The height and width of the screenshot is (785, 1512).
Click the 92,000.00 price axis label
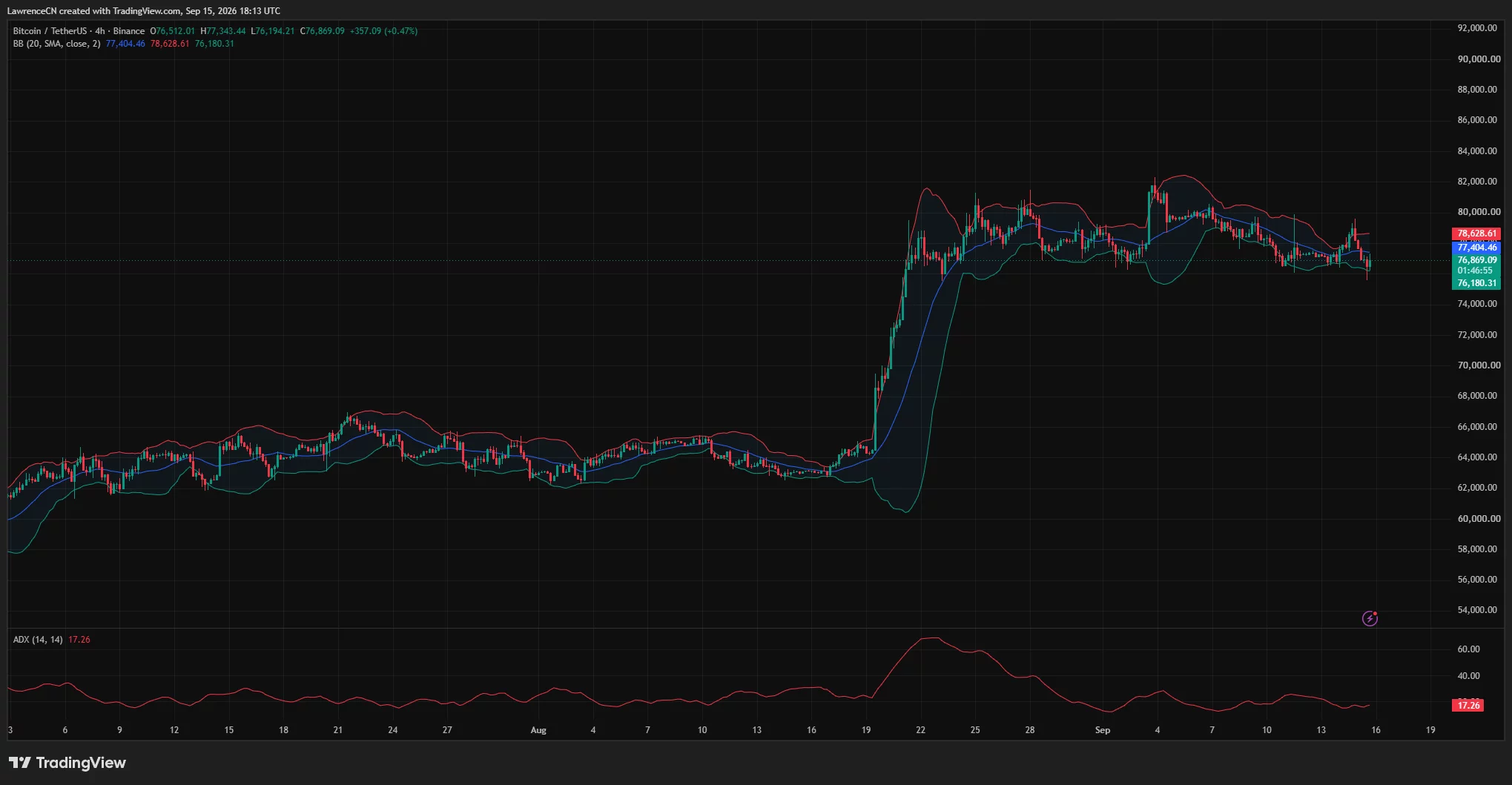click(x=1477, y=28)
